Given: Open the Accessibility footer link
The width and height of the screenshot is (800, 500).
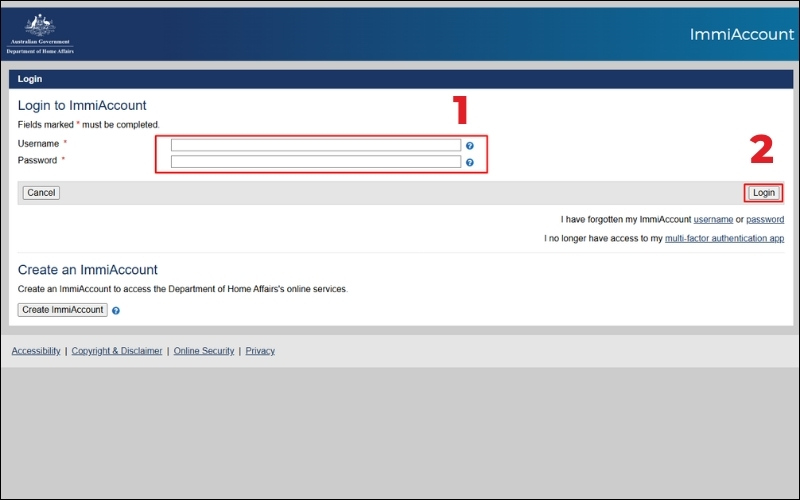Looking at the screenshot, I should (x=36, y=351).
